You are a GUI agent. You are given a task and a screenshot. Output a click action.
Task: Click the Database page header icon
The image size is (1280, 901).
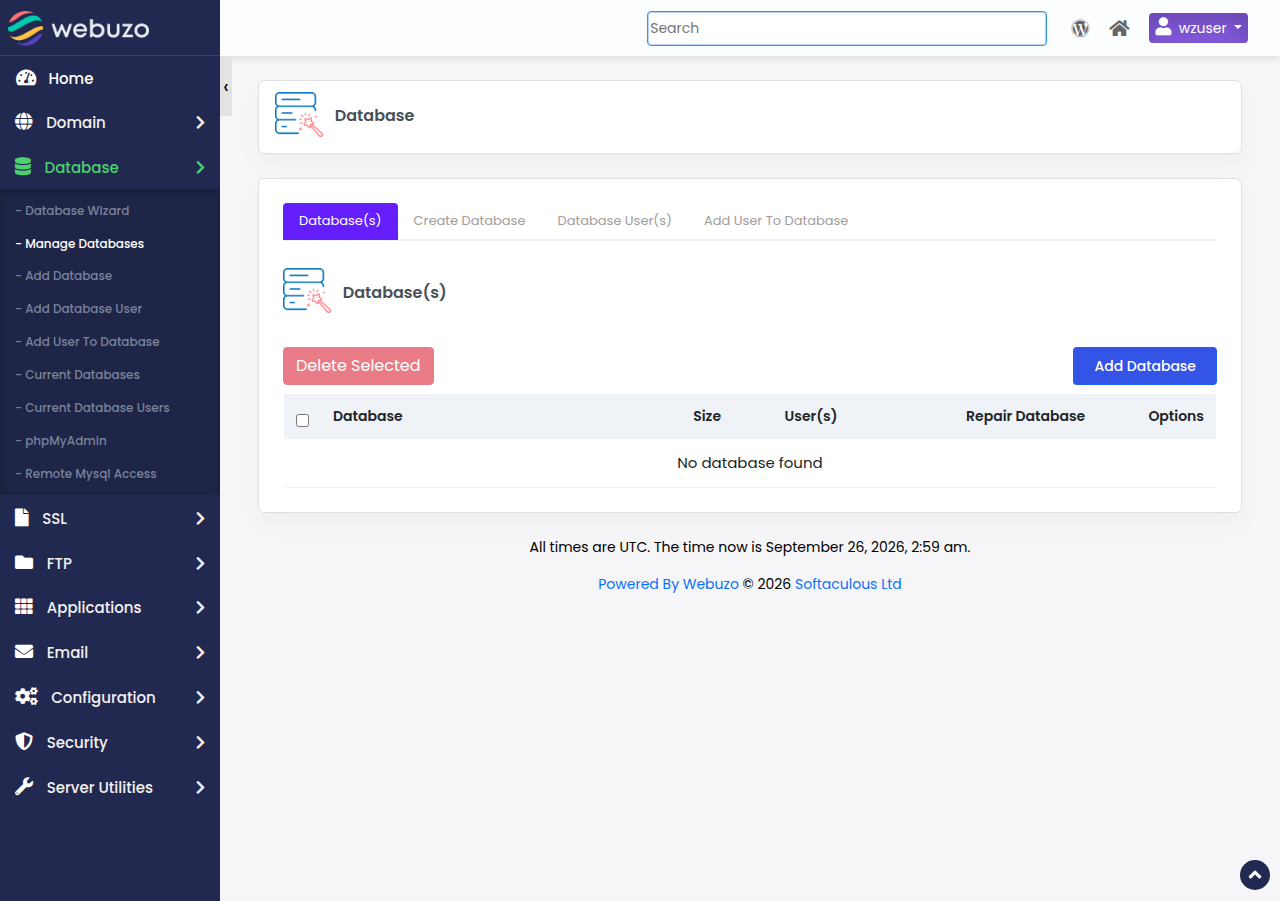[298, 115]
